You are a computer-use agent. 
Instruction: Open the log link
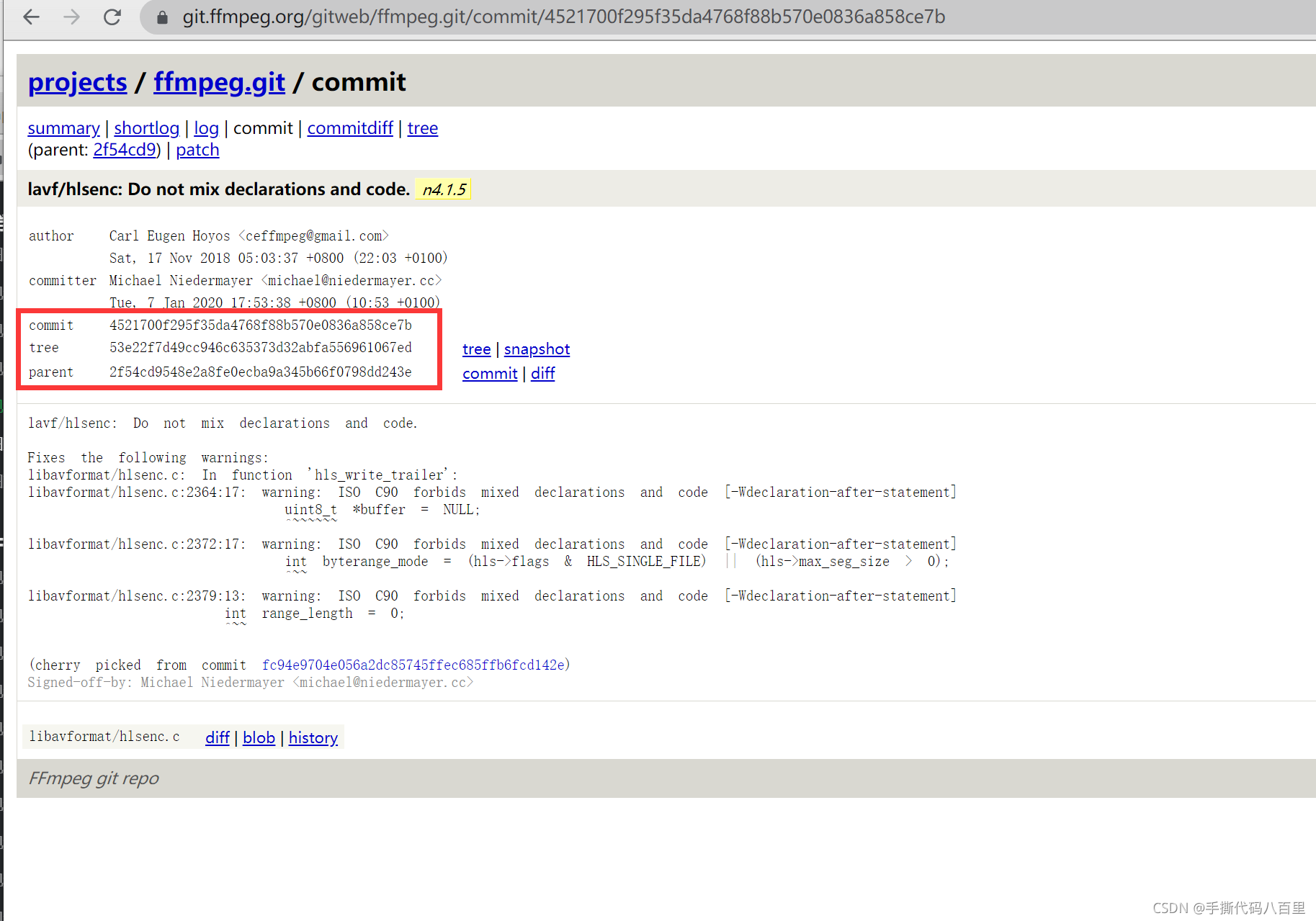point(206,127)
